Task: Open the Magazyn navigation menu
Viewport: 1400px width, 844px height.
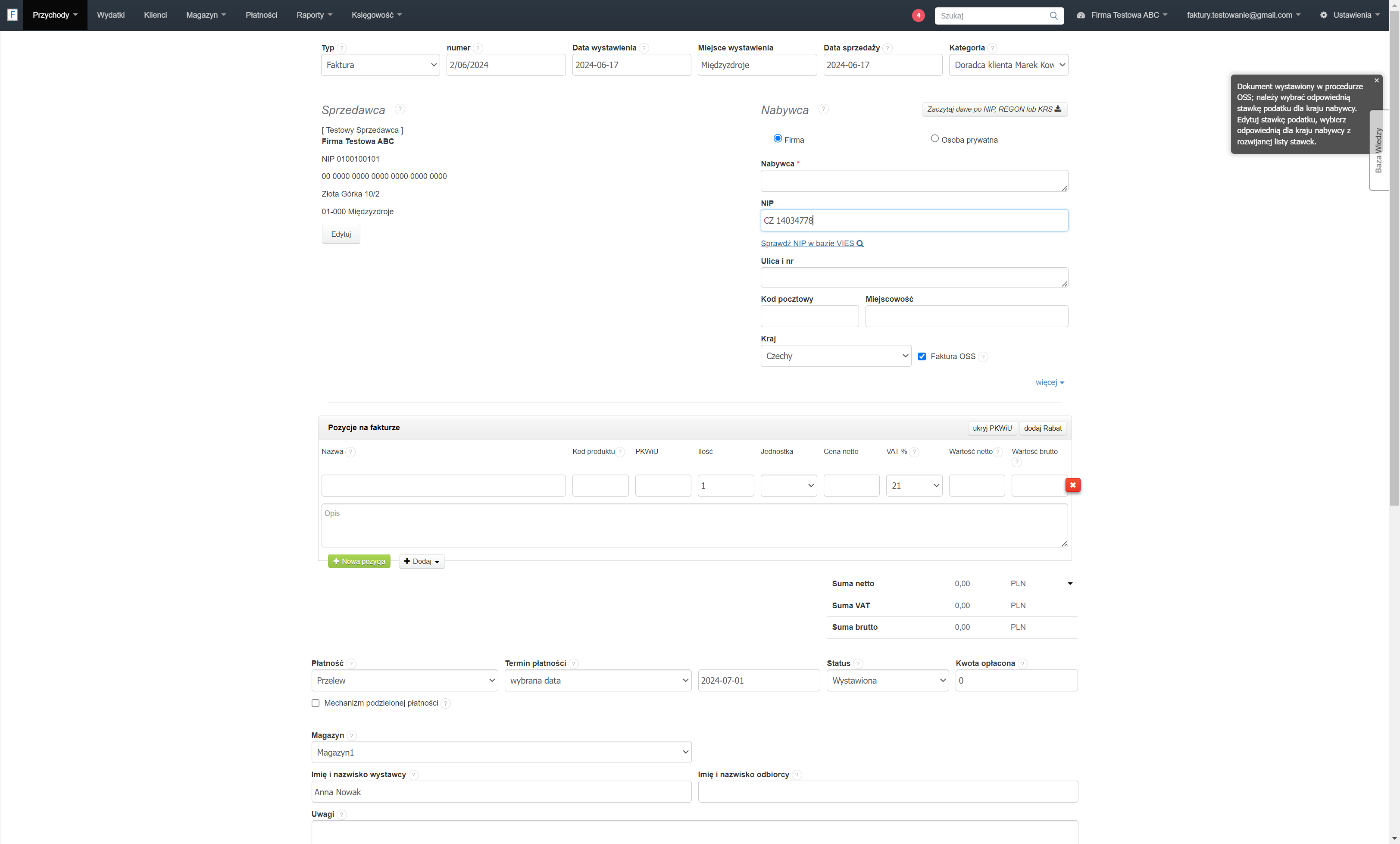Action: click(x=206, y=15)
